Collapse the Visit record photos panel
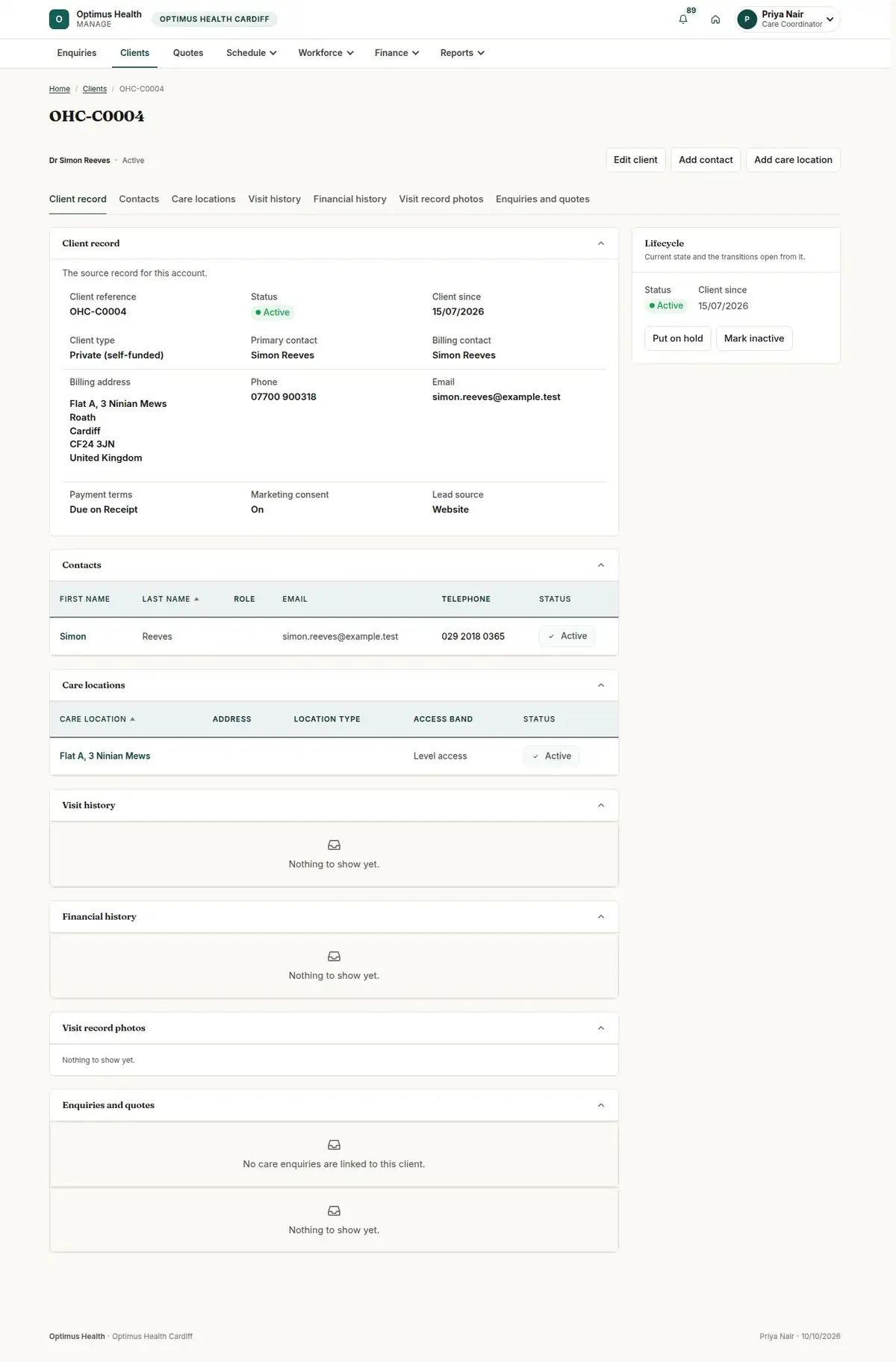Viewport: 896px width, 1362px height. pyautogui.click(x=601, y=1028)
